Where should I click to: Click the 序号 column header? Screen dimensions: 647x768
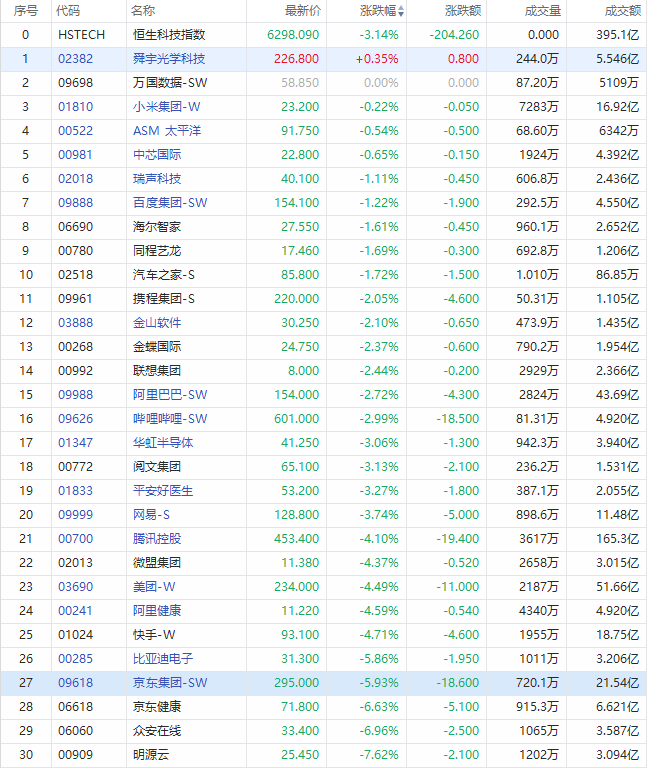pos(25,11)
